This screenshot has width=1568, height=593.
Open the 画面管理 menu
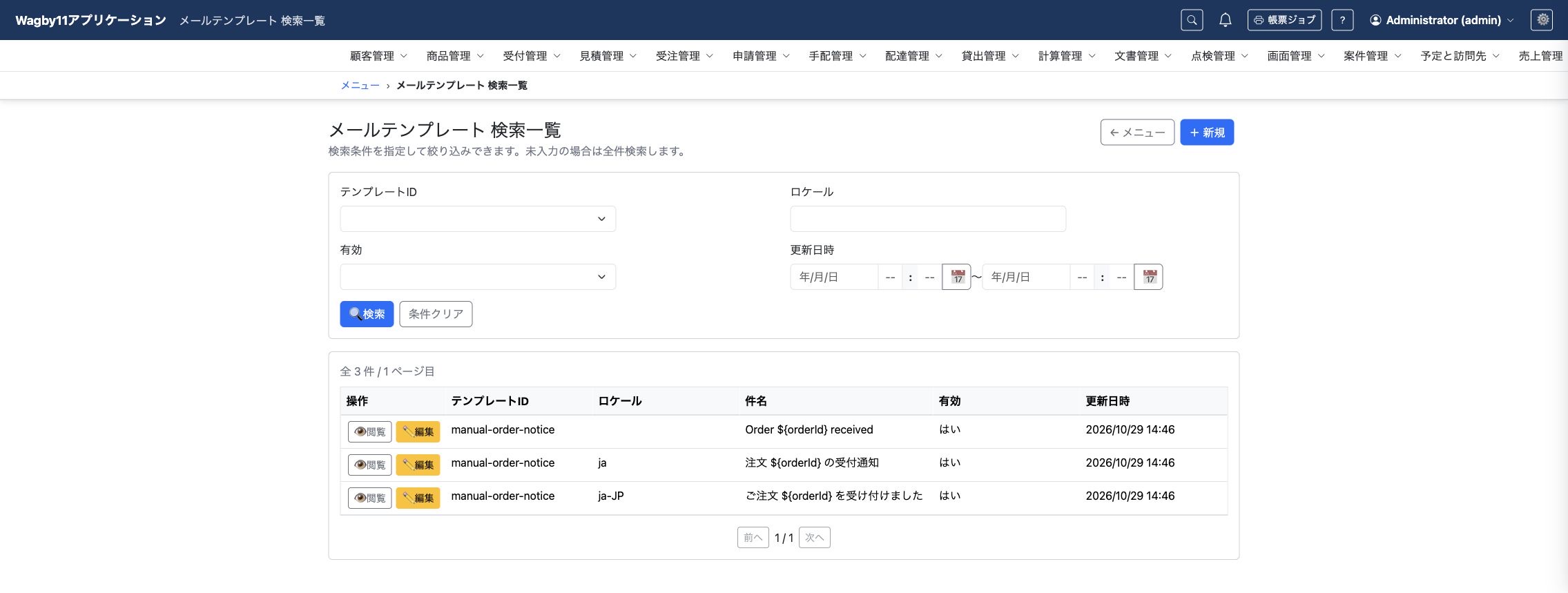pyautogui.click(x=1296, y=56)
